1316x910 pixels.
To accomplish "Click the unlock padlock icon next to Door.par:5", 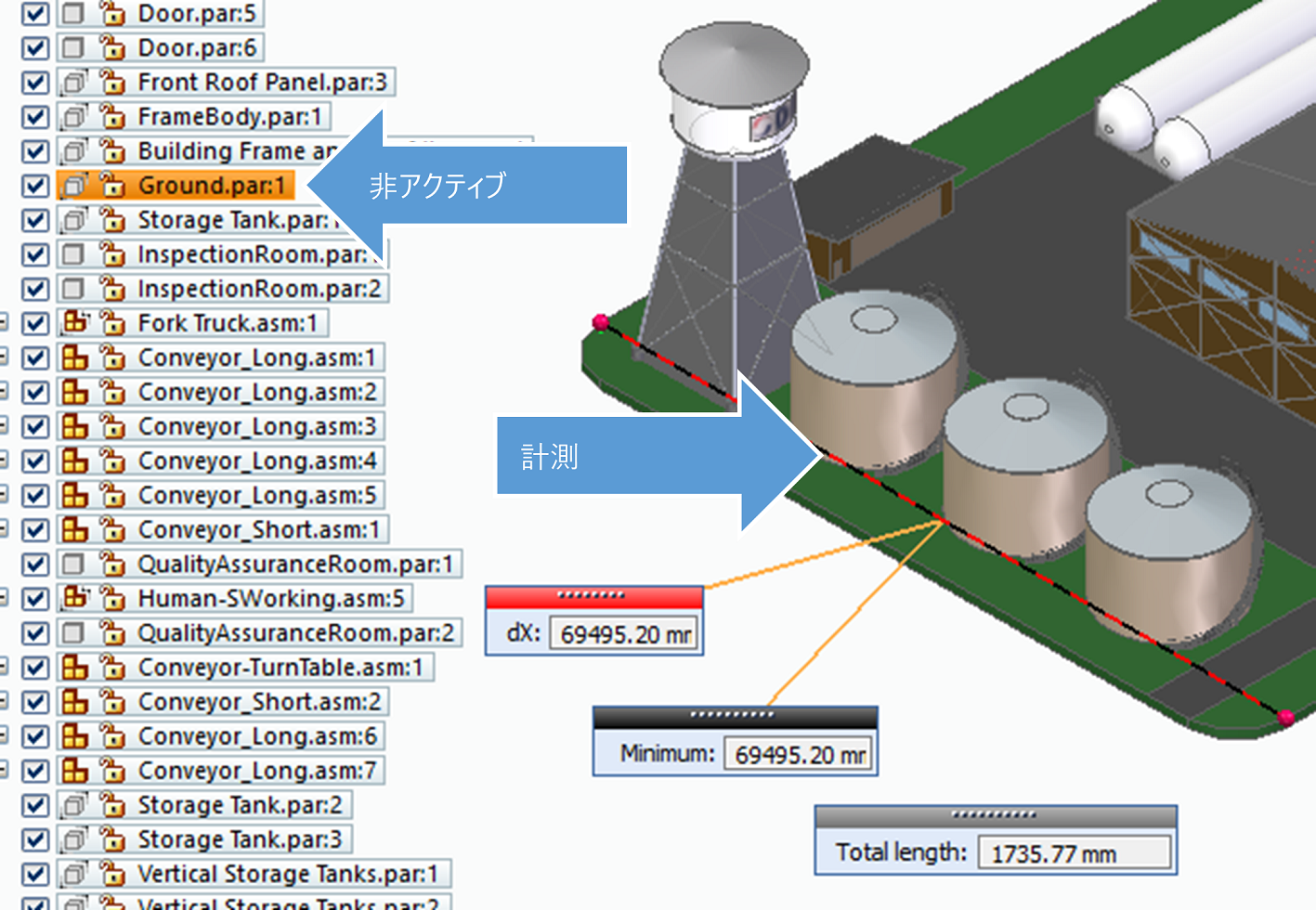I will pyautogui.click(x=112, y=15).
